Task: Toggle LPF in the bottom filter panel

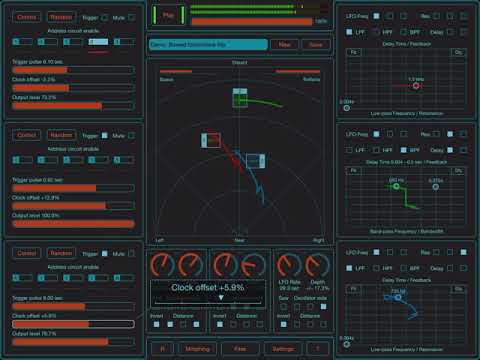Action: [x=349, y=268]
